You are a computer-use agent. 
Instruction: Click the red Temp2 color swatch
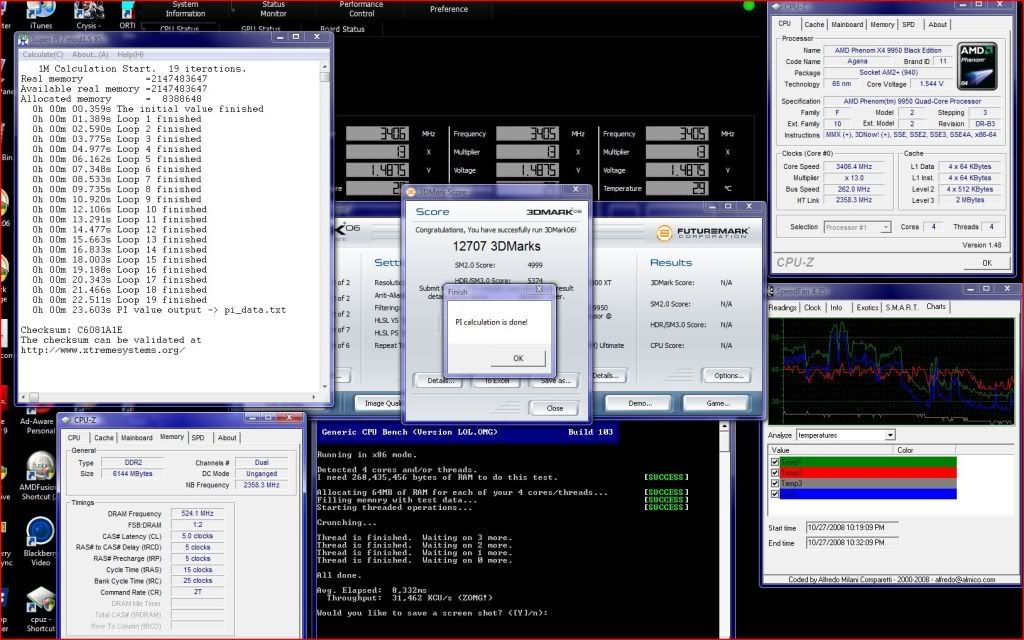pyautogui.click(x=868, y=472)
